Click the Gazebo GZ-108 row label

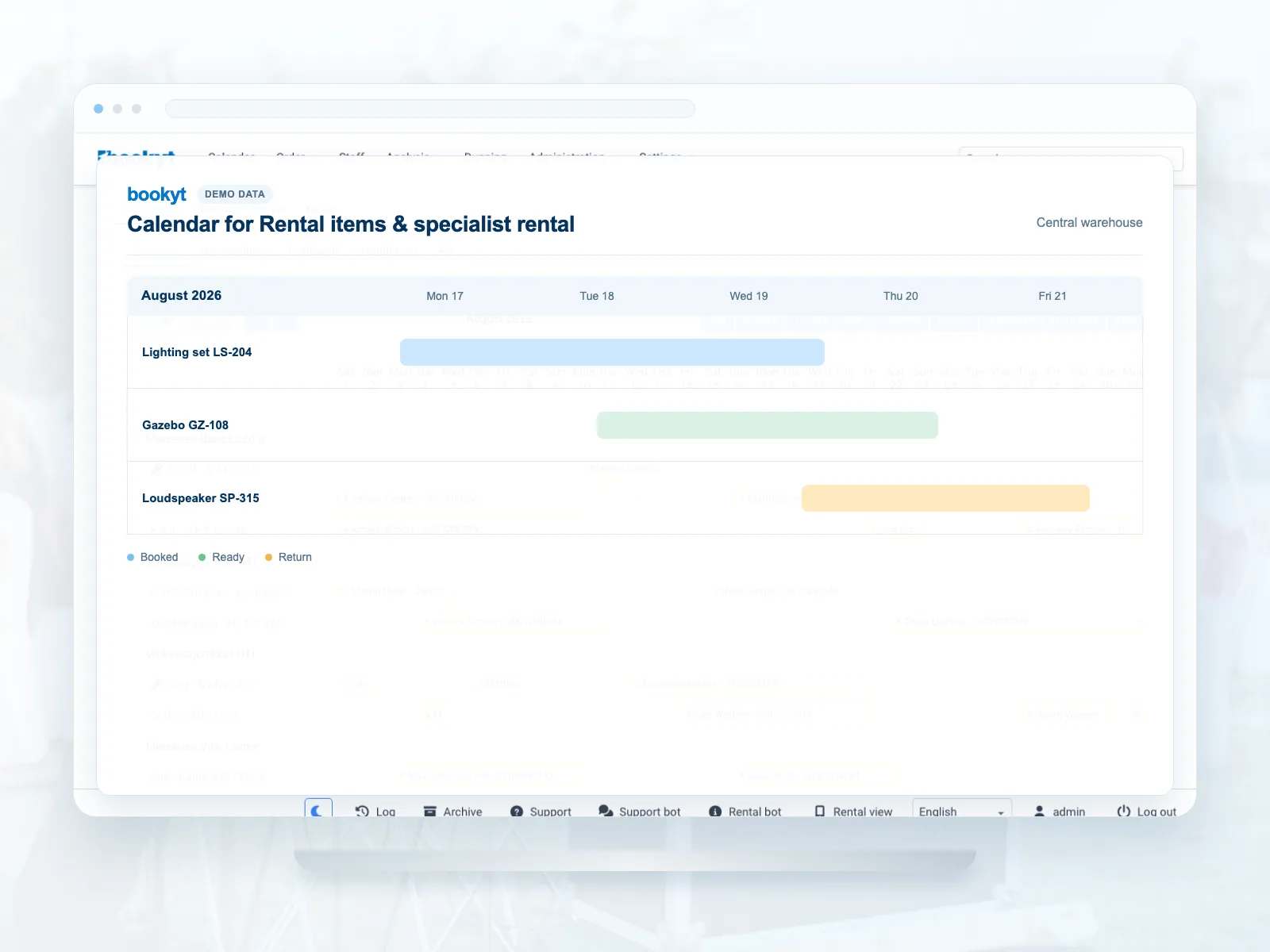(185, 425)
